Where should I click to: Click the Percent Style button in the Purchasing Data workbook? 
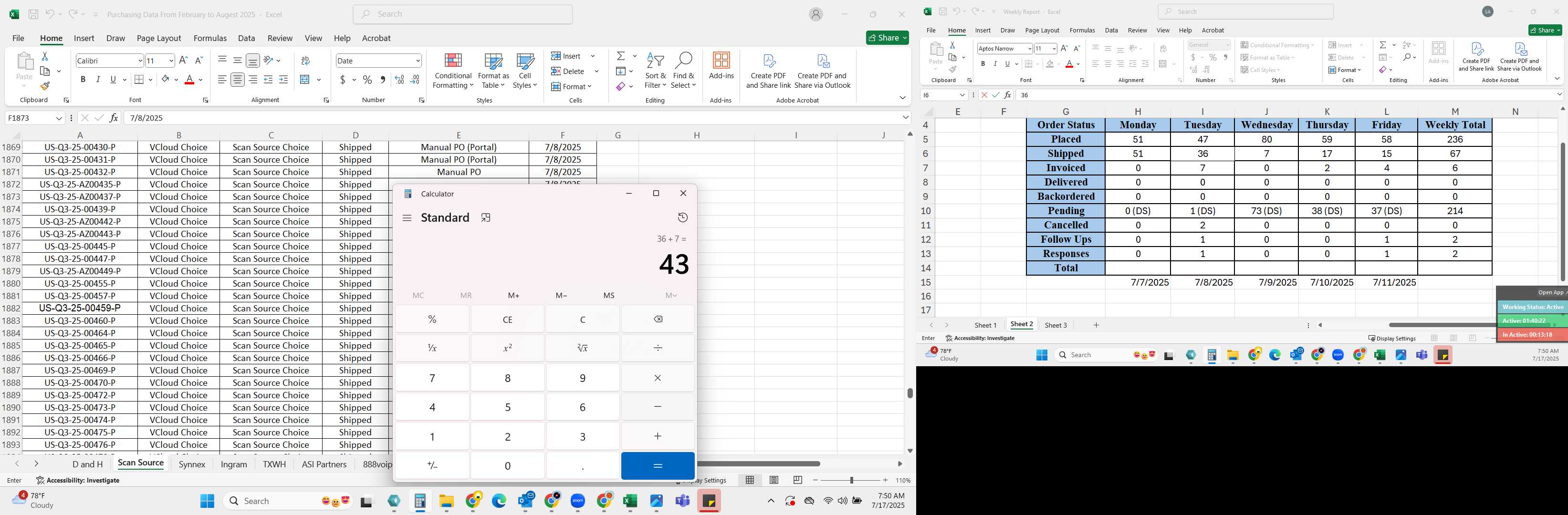coord(367,80)
